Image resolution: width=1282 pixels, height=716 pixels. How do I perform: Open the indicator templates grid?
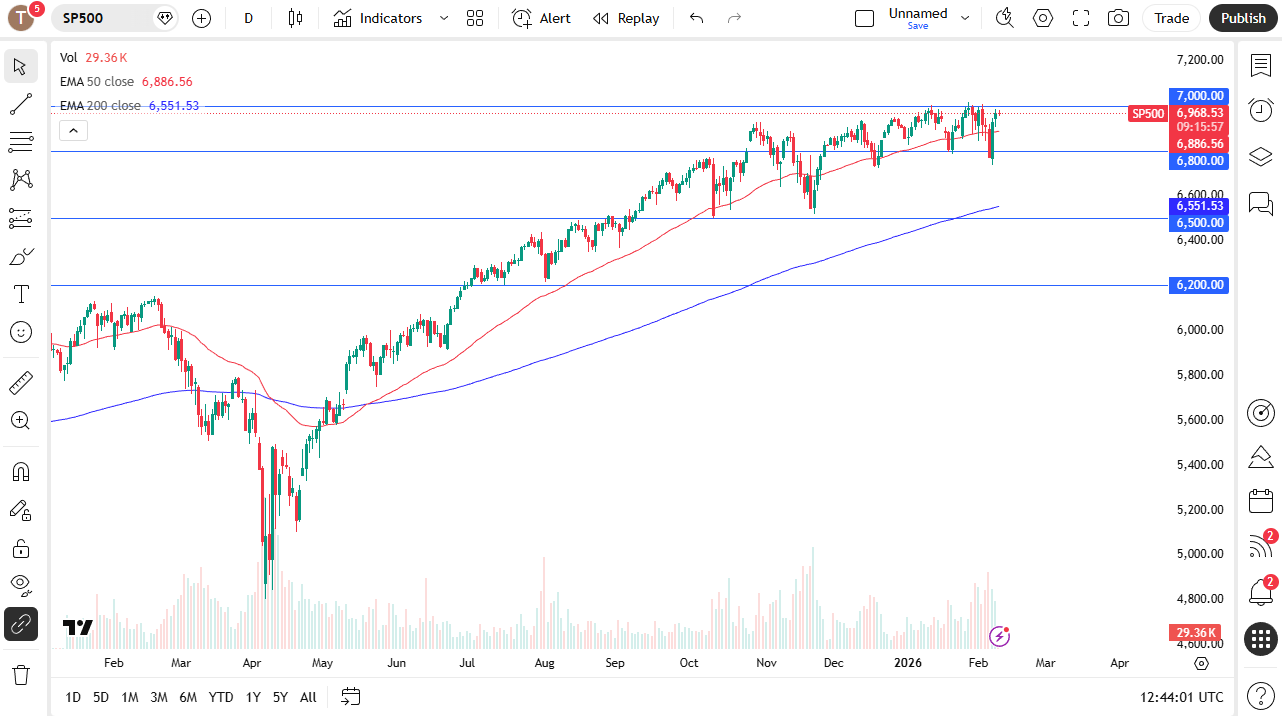click(475, 18)
